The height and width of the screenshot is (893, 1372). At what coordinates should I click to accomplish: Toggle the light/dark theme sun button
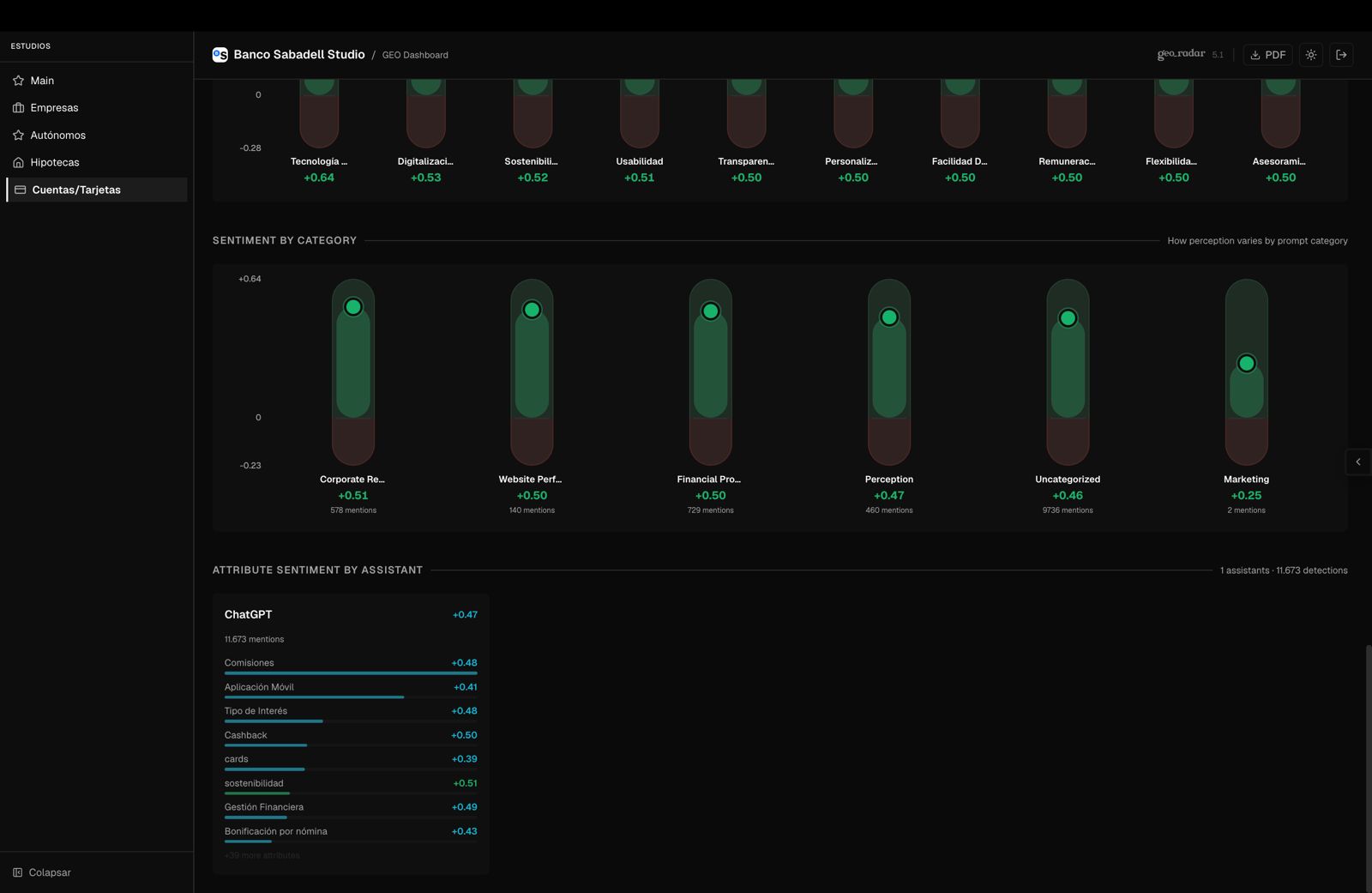(x=1310, y=55)
